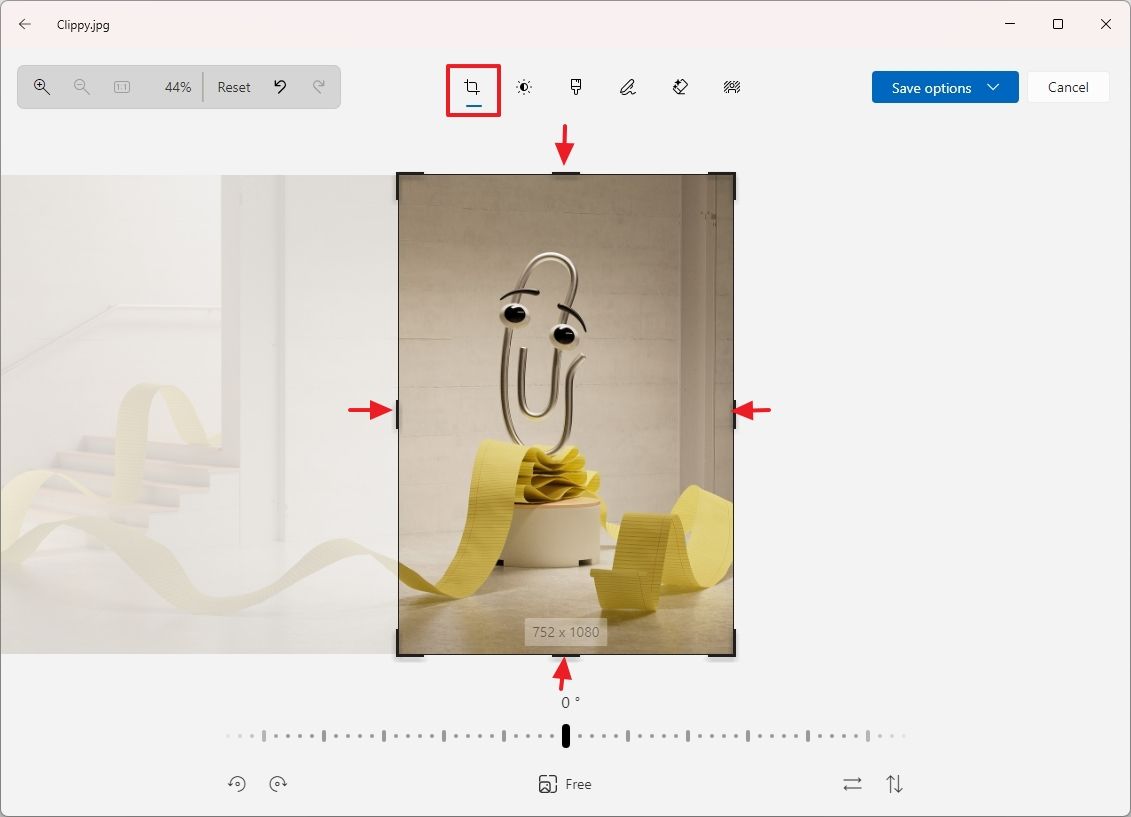This screenshot has height=817, width=1131.
Task: Go back to the photo view
Action: click(24, 24)
